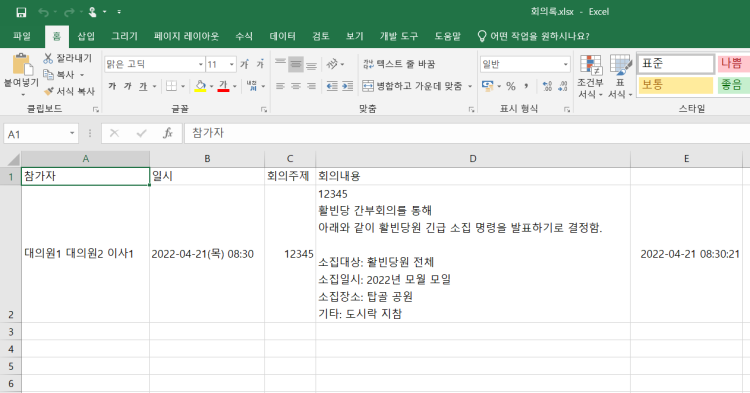The width and height of the screenshot is (750, 393).
Task: Open the Customize Quick Access Toolbar arrow
Action: pyautogui.click(x=119, y=12)
